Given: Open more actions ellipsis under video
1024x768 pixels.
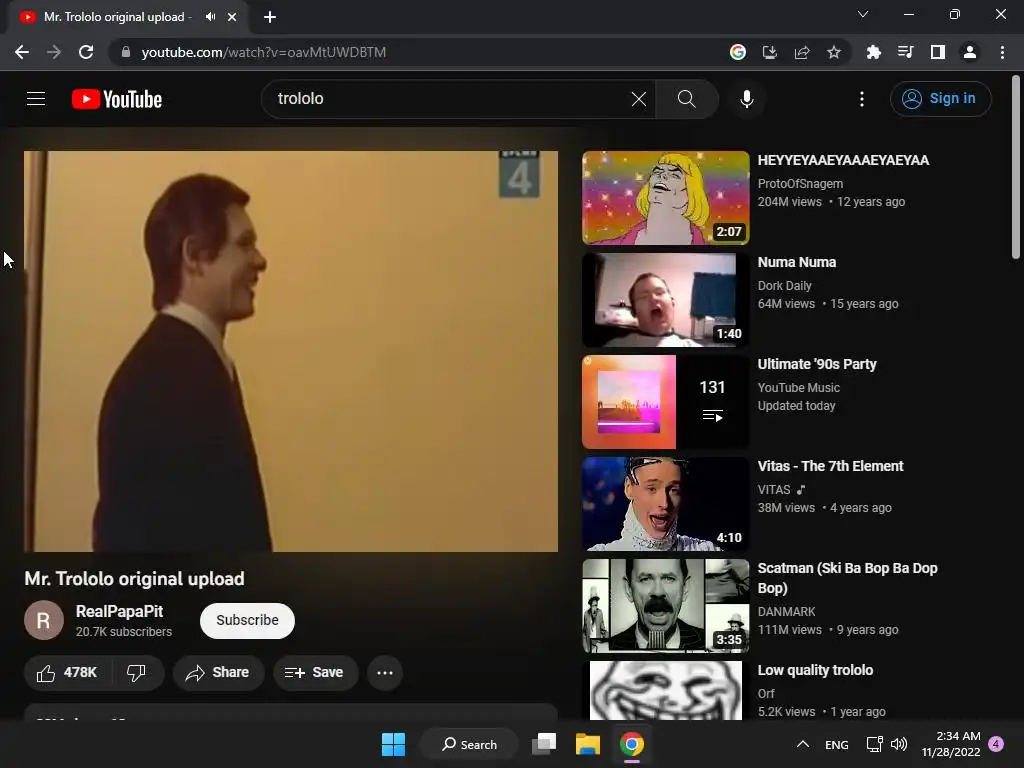Looking at the screenshot, I should coord(385,673).
